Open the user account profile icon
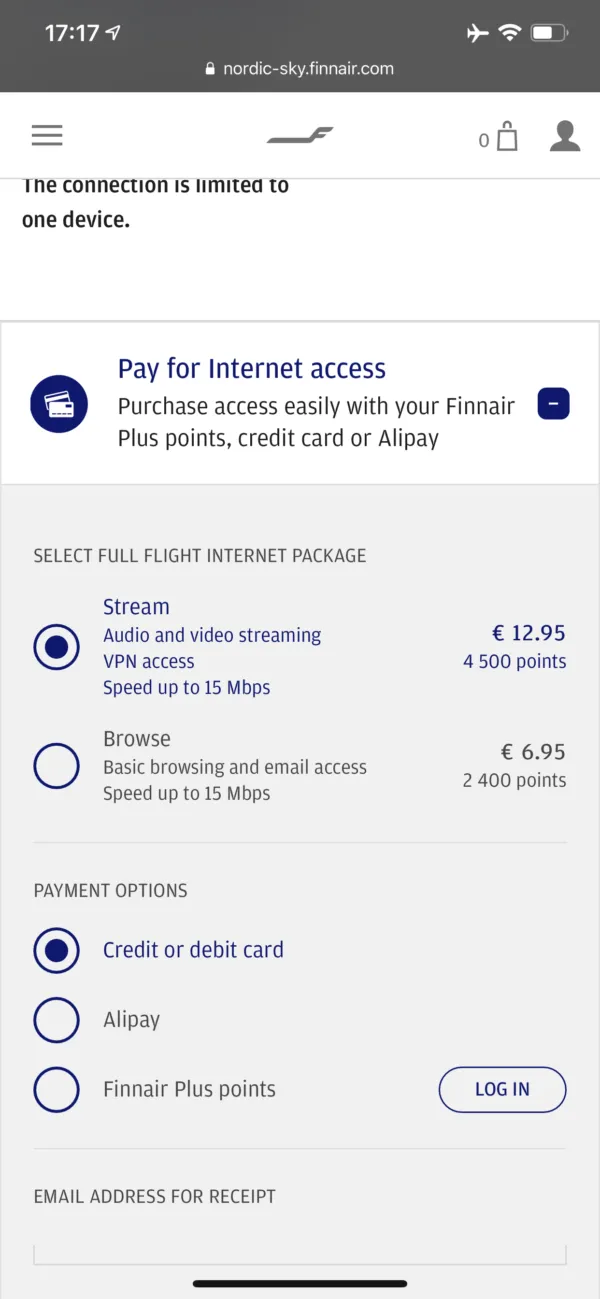 point(564,135)
